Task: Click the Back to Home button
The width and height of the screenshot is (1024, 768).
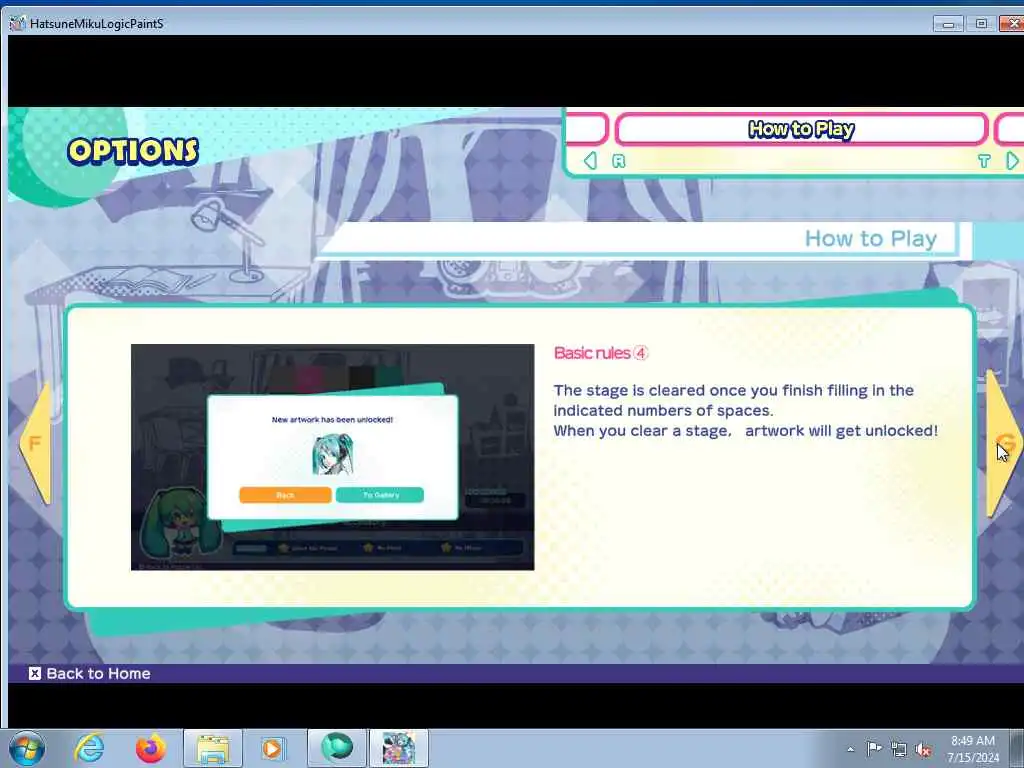Action: point(89,673)
